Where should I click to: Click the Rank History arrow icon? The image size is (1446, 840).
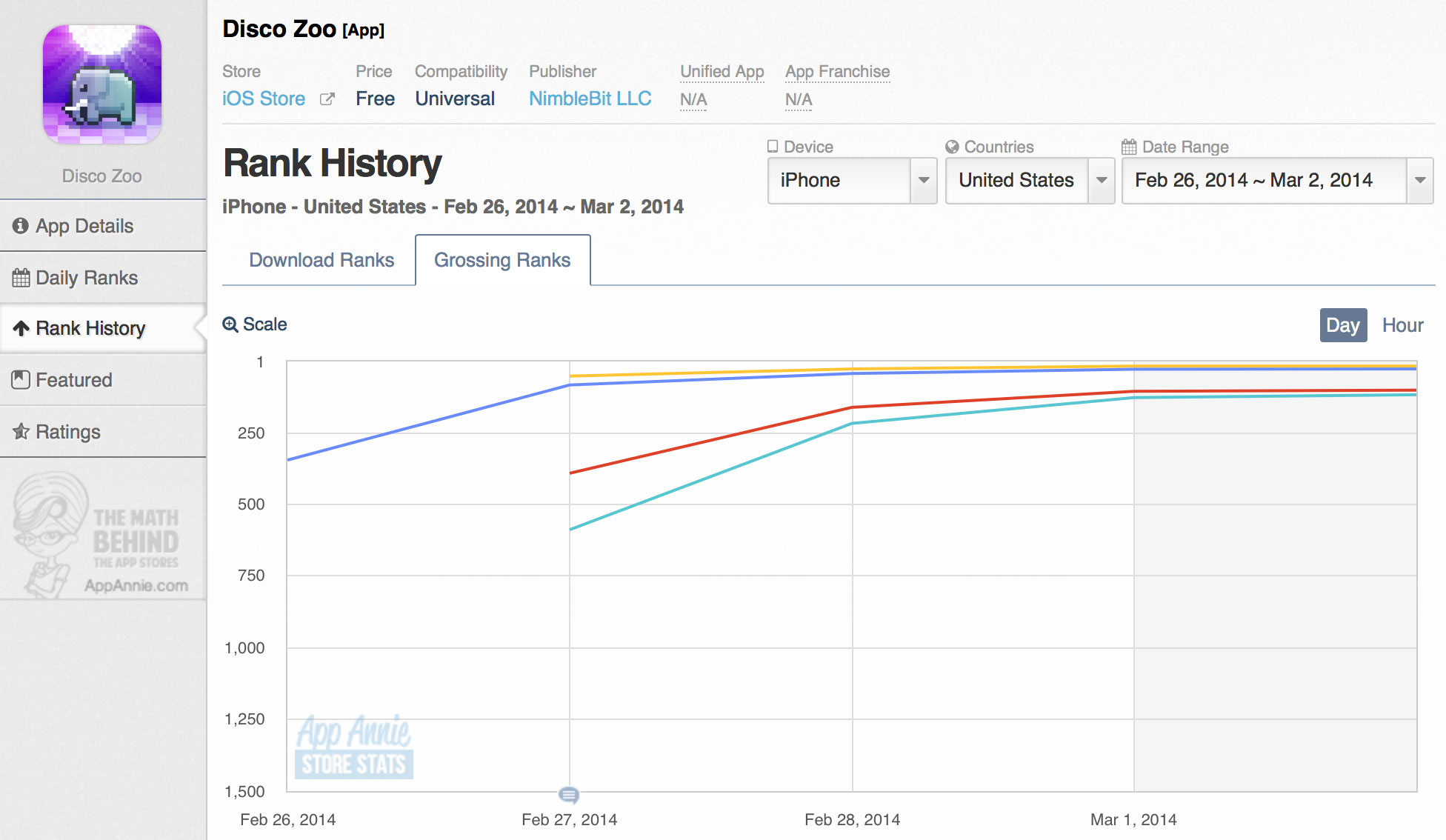point(21,328)
